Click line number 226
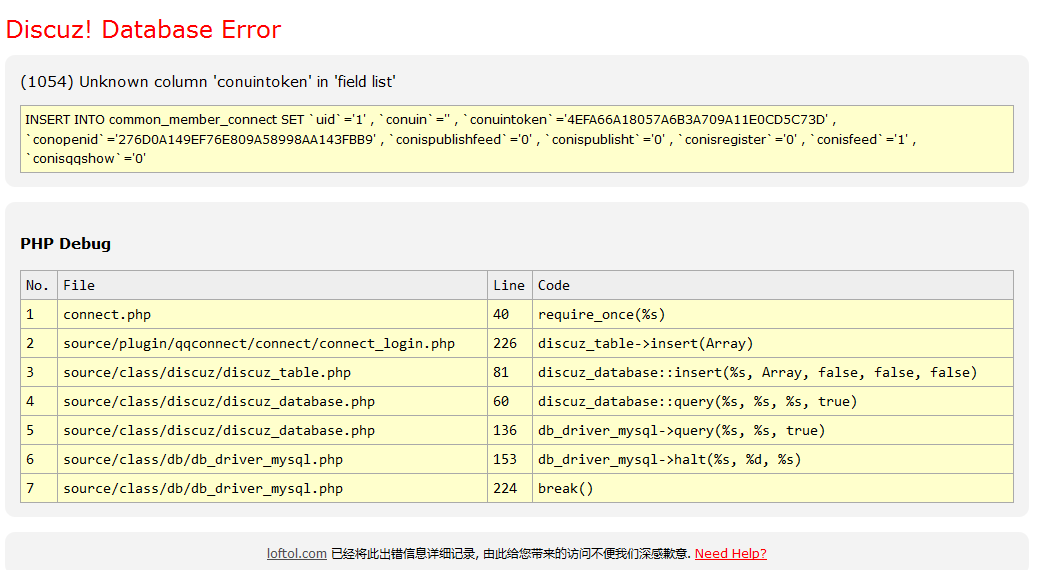Screen dimensions: 1037x570 (x=510, y=343)
